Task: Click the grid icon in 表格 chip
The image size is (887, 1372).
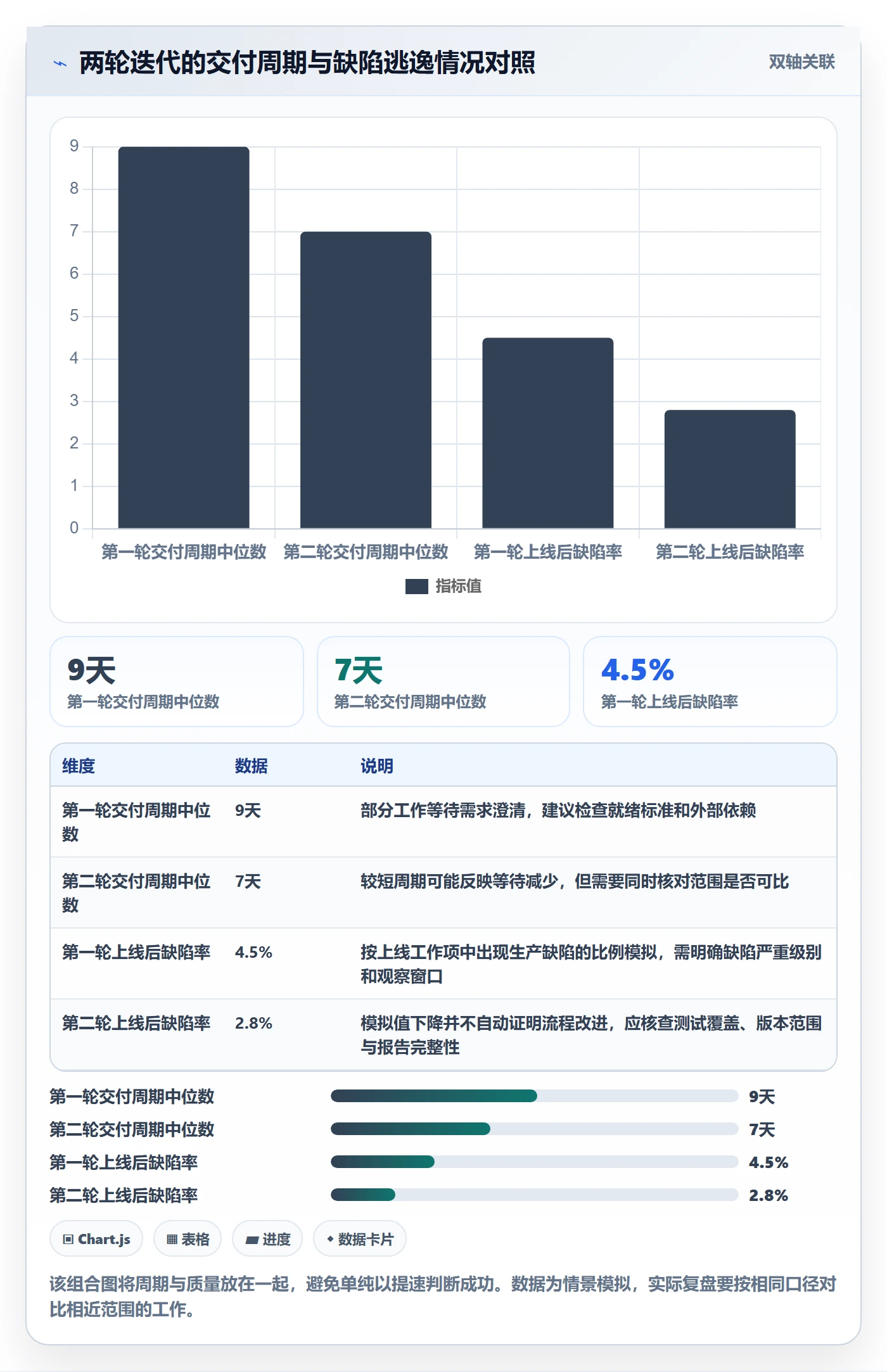Action: [172, 1239]
